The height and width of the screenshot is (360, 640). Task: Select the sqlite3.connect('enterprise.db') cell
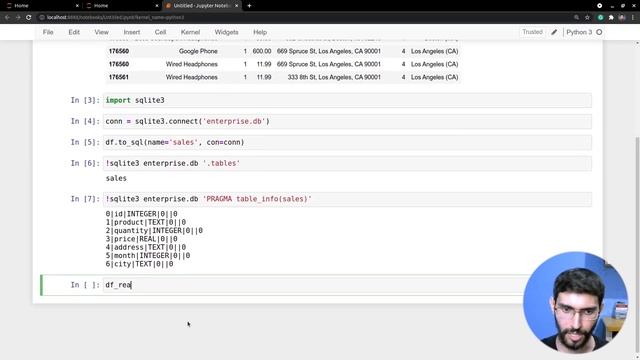(x=347, y=121)
